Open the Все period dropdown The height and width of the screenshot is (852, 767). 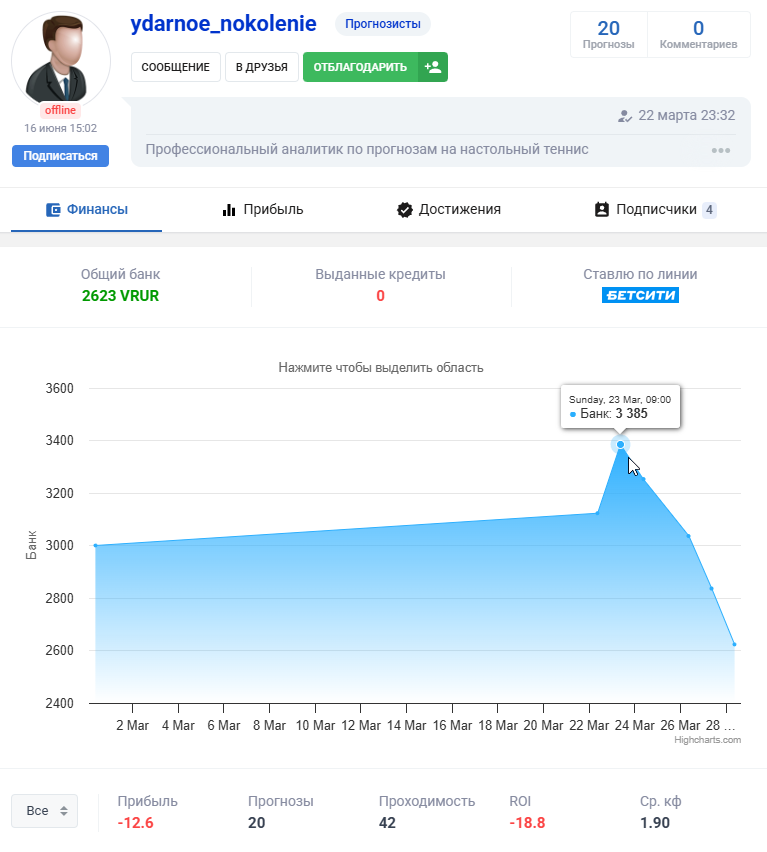tap(44, 811)
